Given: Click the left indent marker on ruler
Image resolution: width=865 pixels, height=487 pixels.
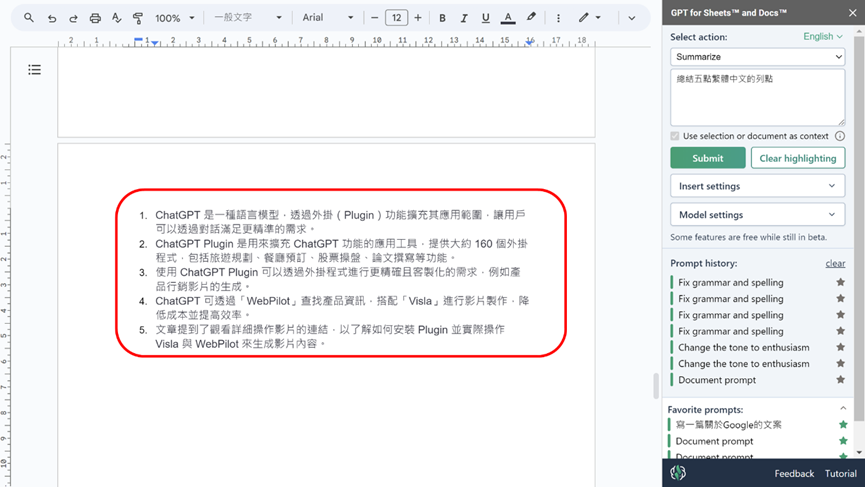Looking at the screenshot, I should [155, 42].
